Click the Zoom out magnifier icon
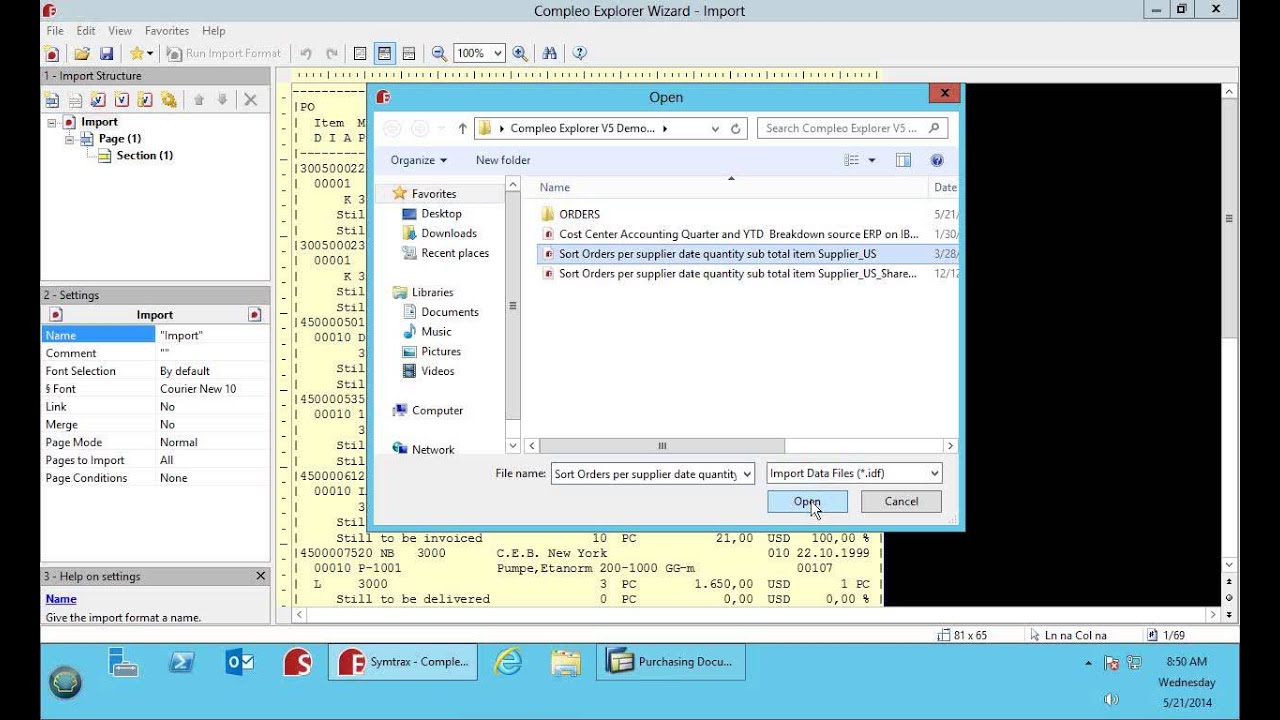This screenshot has width=1280, height=720. pyautogui.click(x=438, y=53)
